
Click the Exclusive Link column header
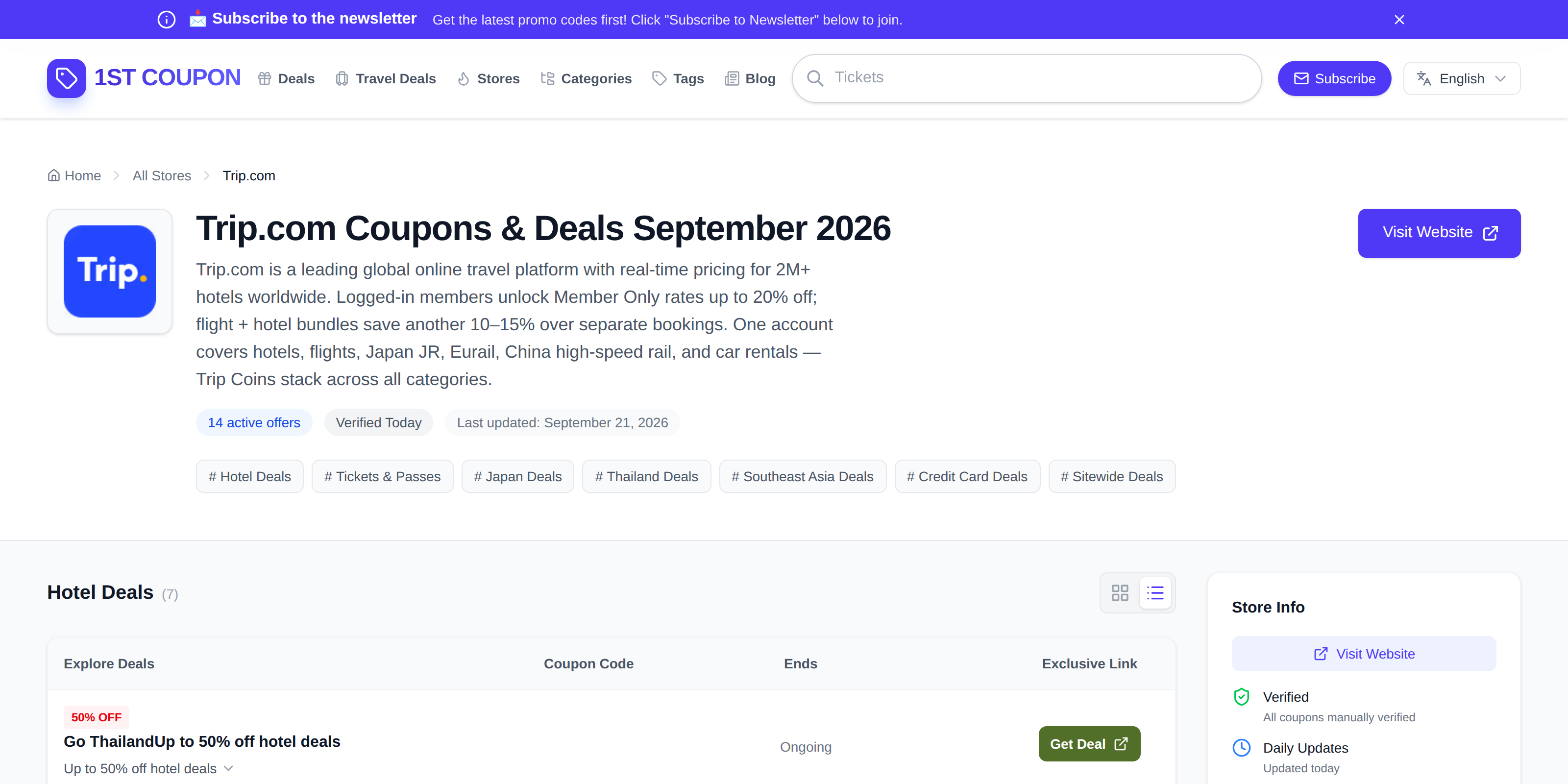tap(1089, 663)
